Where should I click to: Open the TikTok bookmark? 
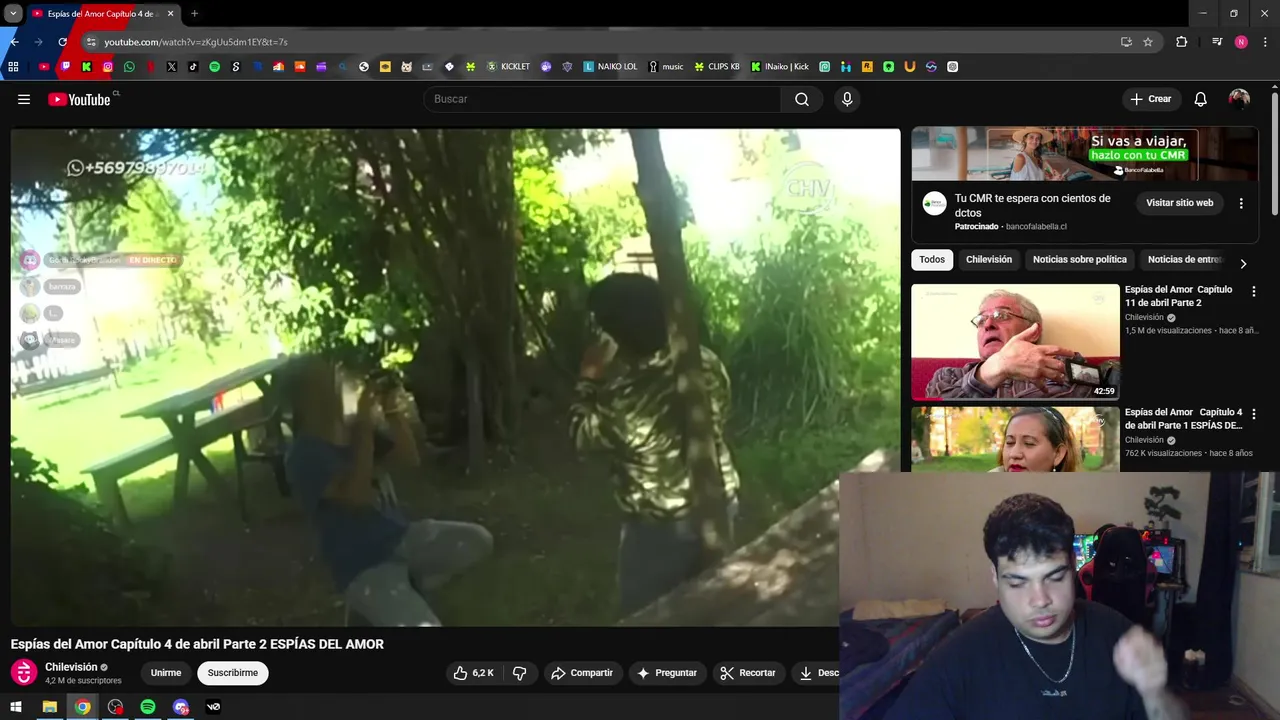(x=193, y=67)
